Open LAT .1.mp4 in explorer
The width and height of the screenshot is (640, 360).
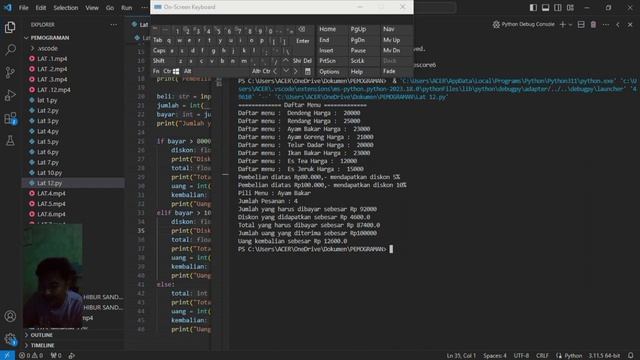(52, 59)
